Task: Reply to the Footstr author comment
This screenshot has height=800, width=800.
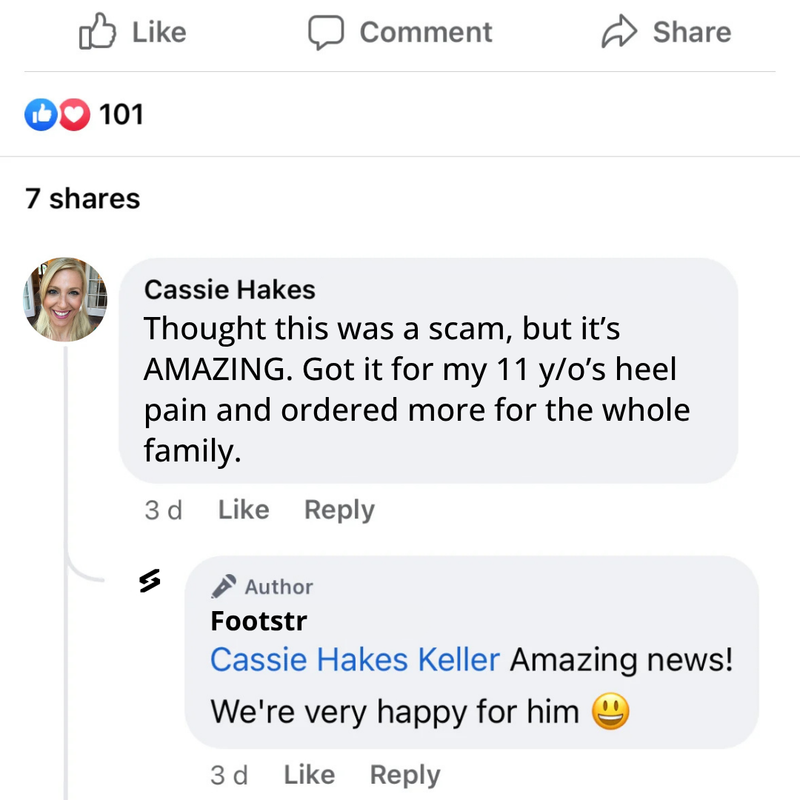Action: (405, 775)
